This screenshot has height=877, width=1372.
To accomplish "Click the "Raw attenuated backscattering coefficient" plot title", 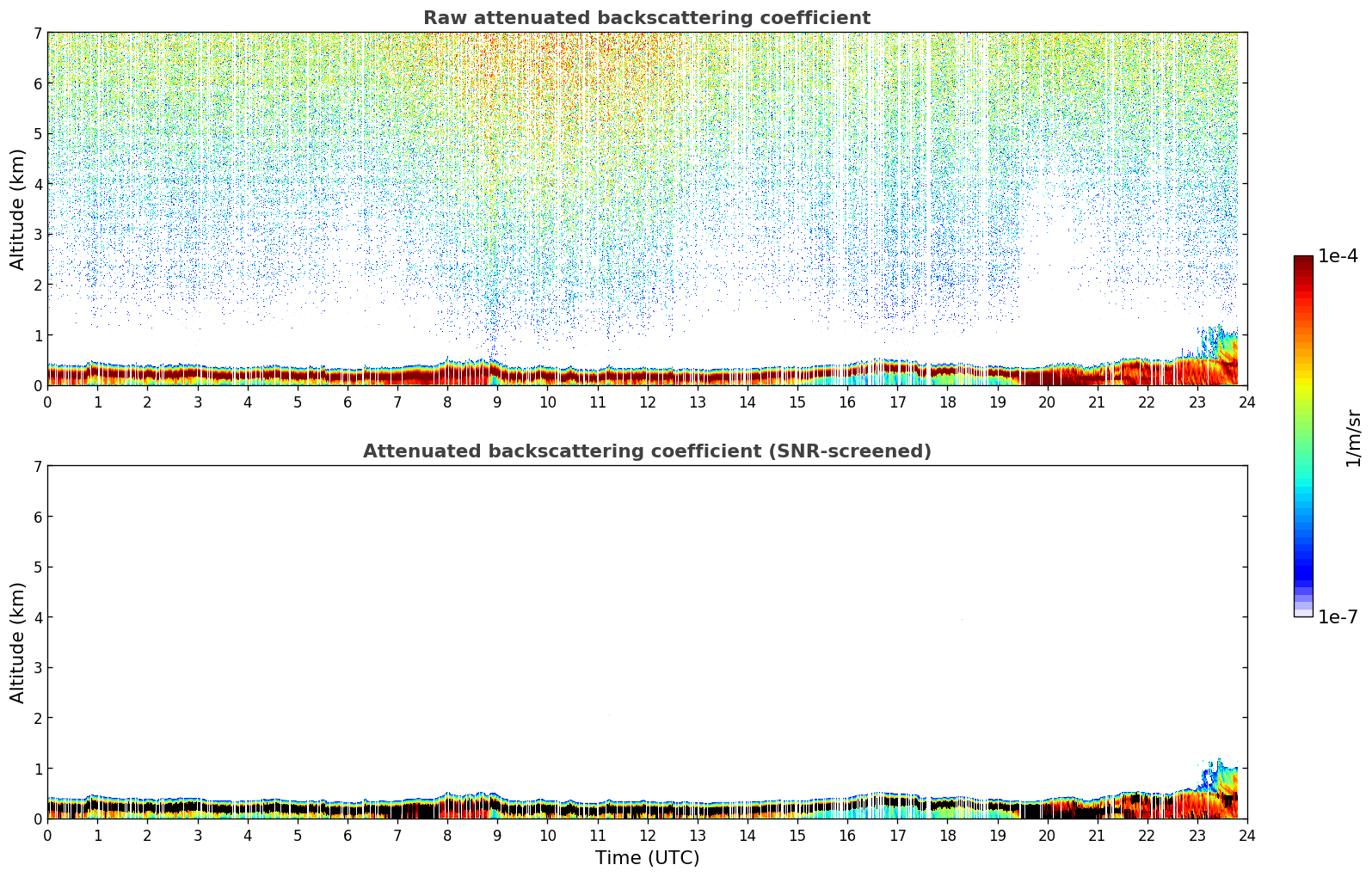I will 646,18.
